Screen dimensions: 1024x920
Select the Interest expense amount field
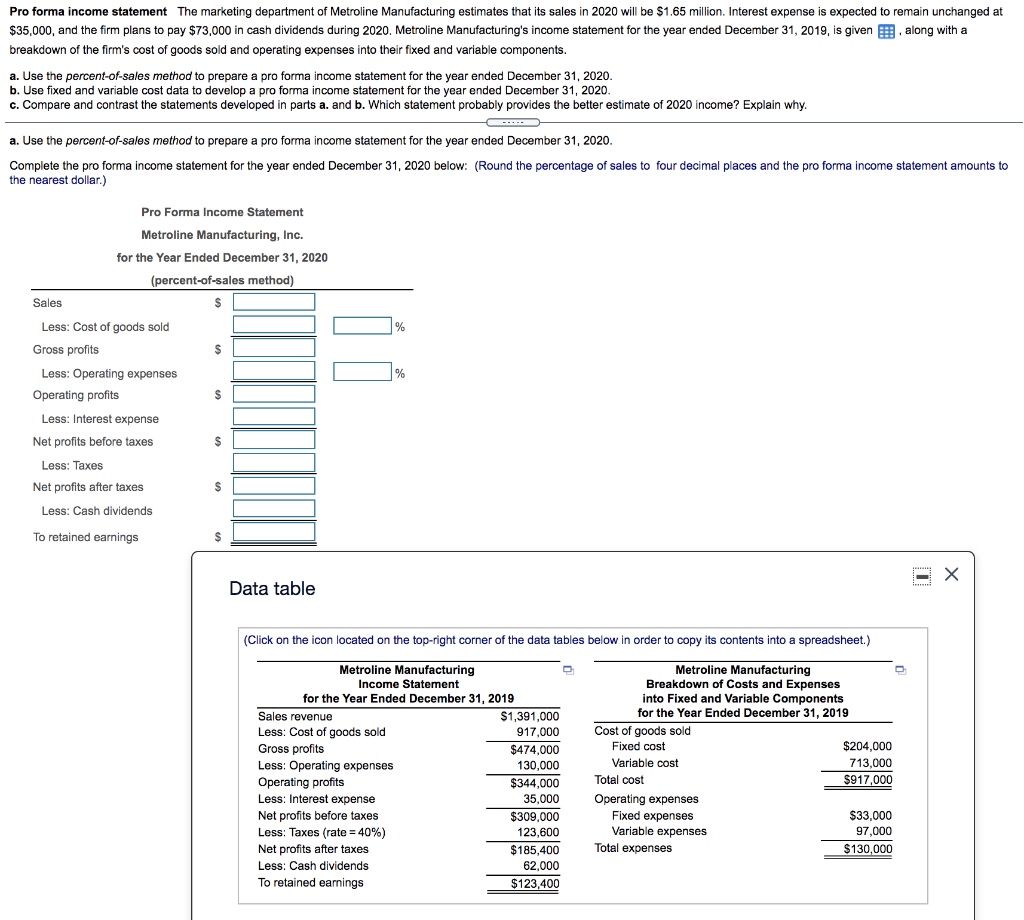click(x=274, y=417)
